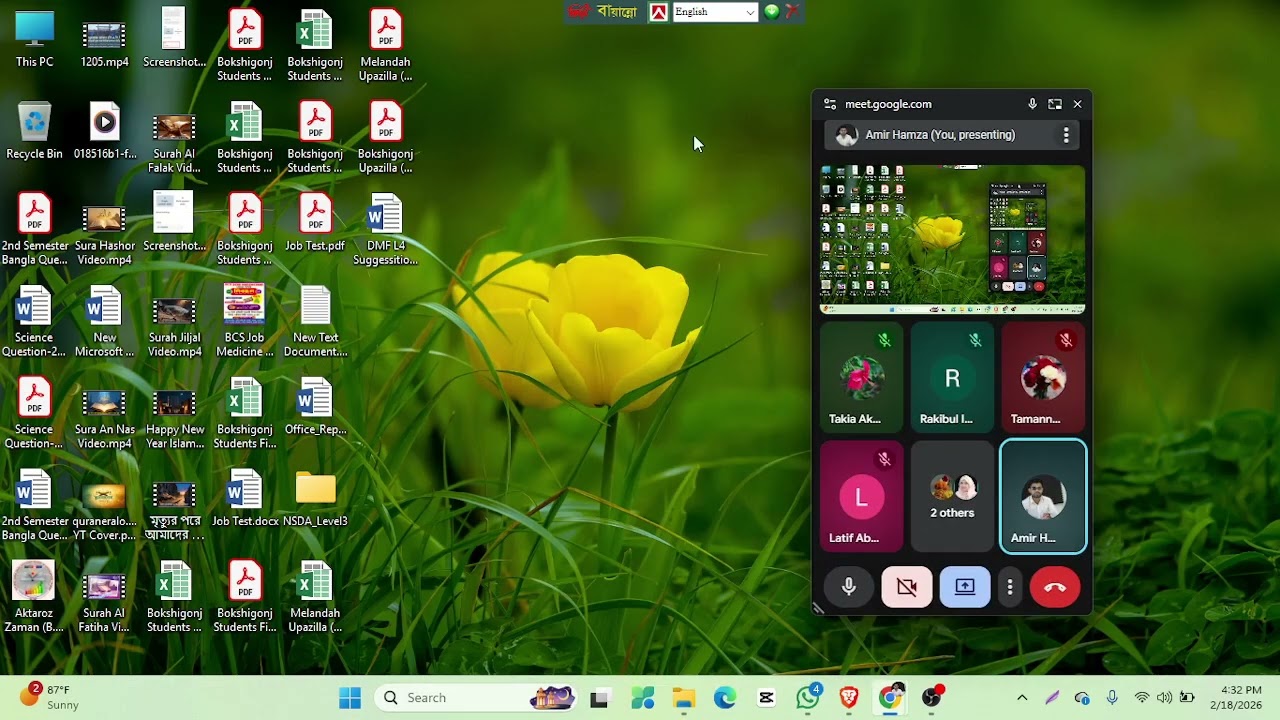Screen dimensions: 1280x720
Task: Click green down-arrow button in Bijoy bar
Action: point(771,12)
